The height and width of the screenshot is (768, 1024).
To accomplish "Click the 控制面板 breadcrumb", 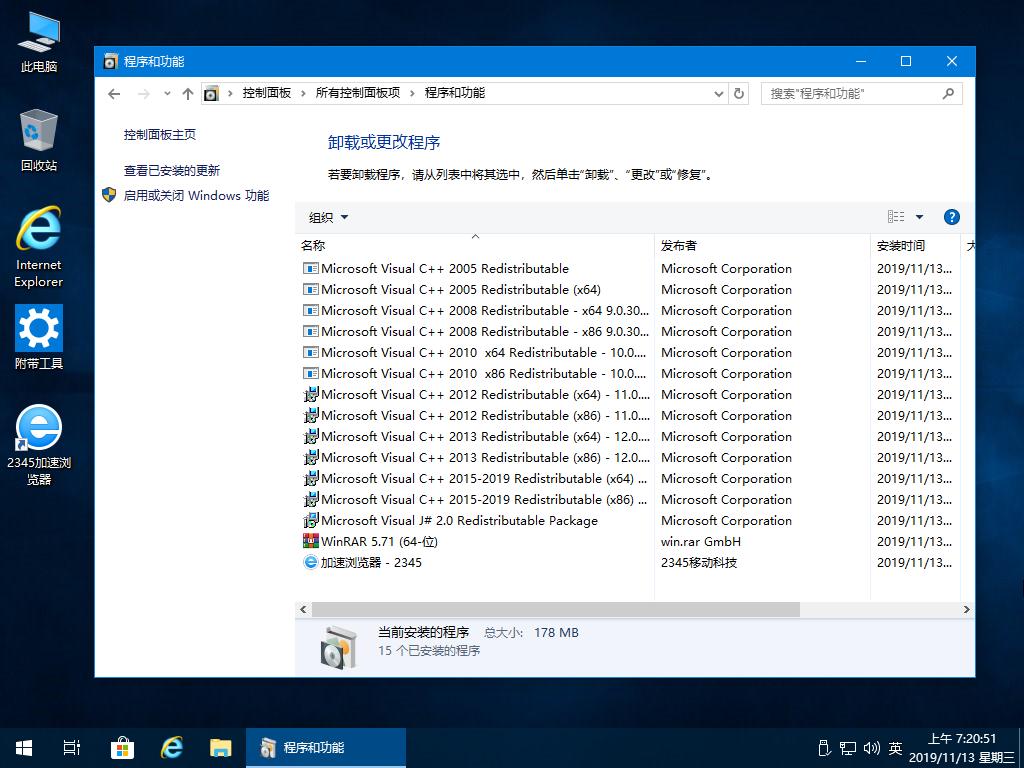I will [x=266, y=93].
